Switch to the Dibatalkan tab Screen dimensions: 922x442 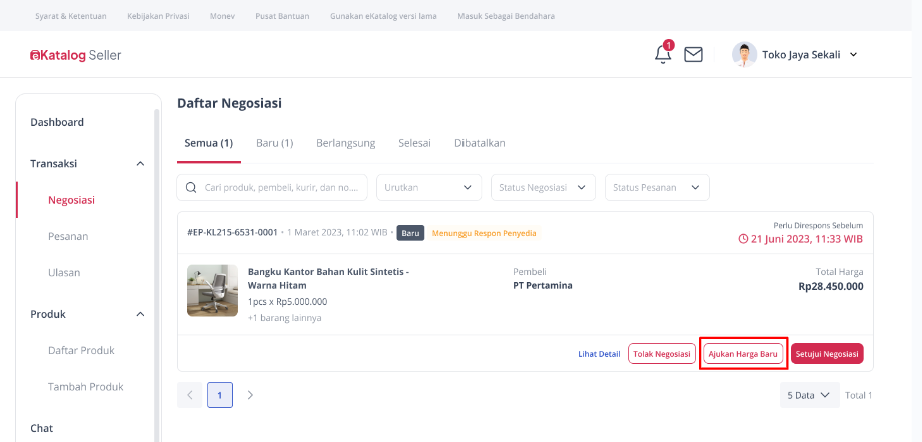coord(479,143)
